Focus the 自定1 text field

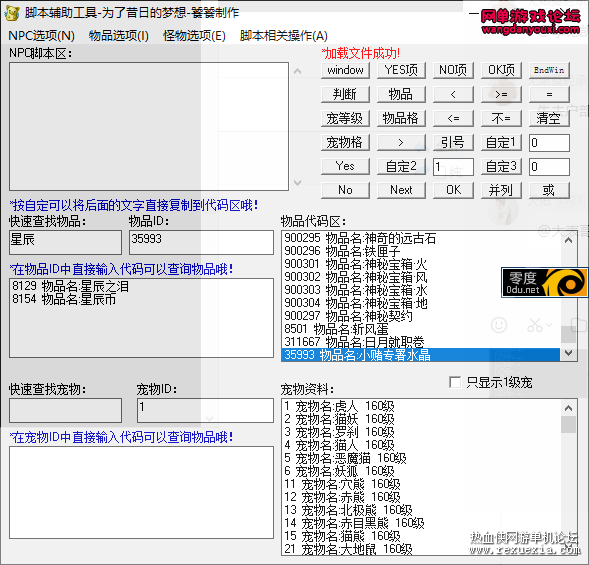click(x=549, y=143)
